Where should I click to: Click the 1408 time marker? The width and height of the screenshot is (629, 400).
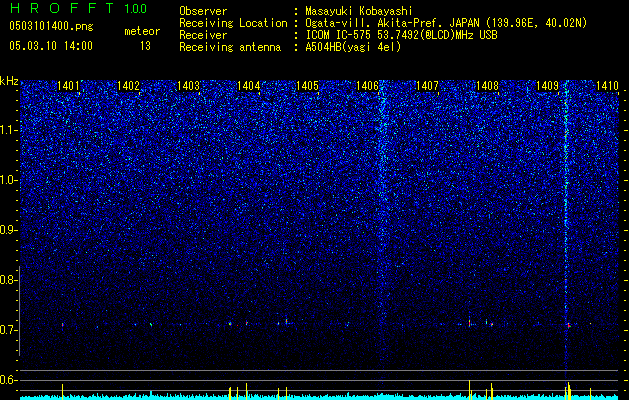click(487, 86)
